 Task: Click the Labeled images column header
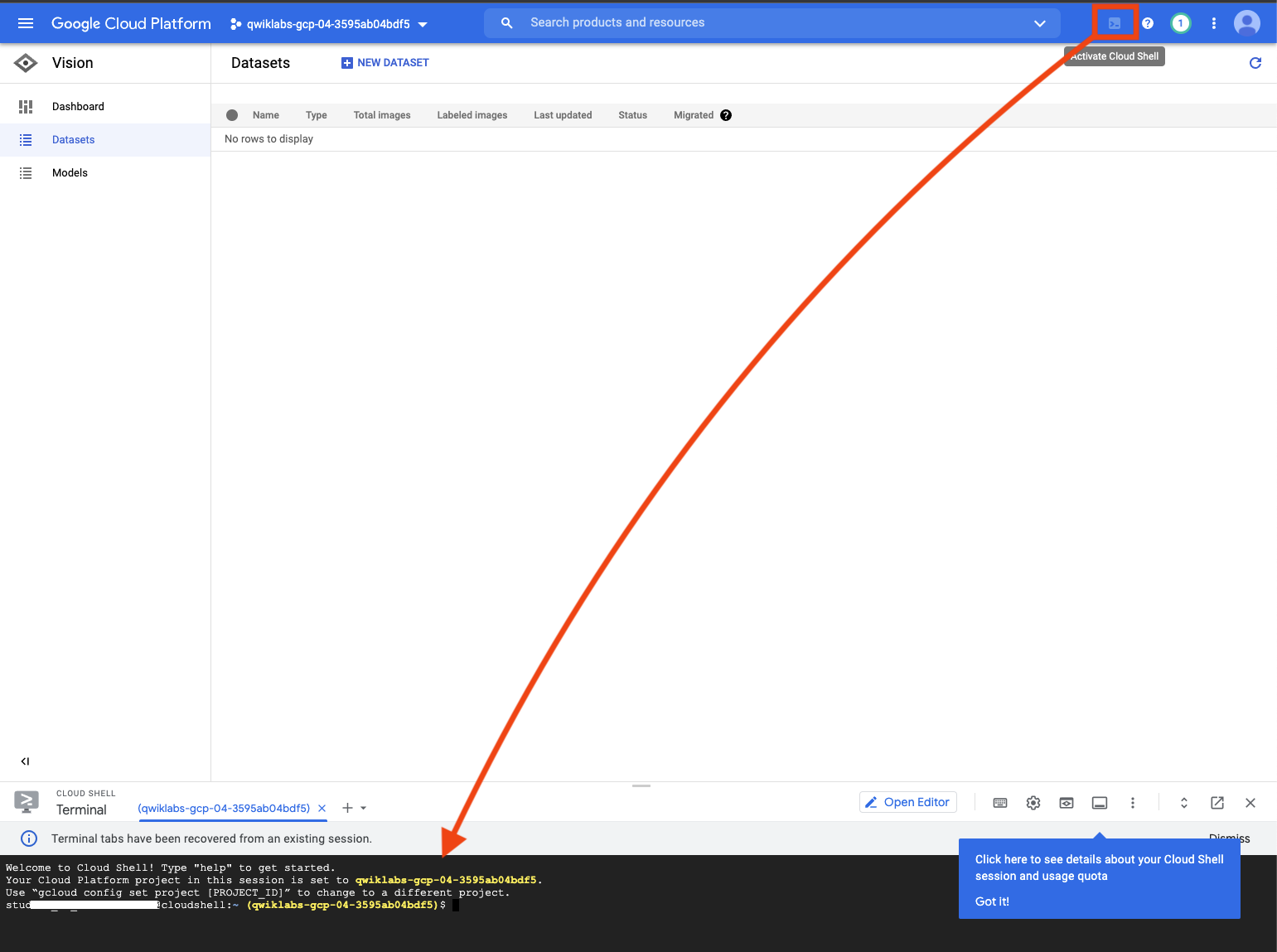pyautogui.click(x=472, y=115)
